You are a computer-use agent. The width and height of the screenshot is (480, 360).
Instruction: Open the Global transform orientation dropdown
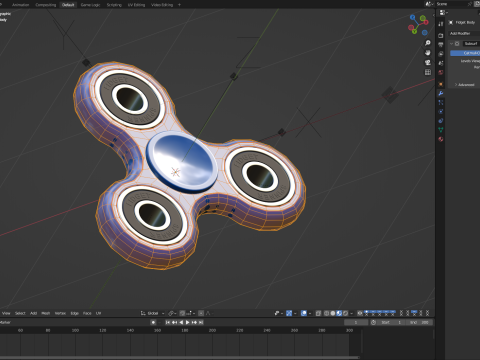(x=153, y=313)
